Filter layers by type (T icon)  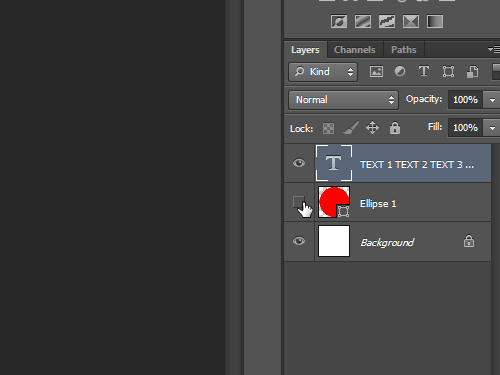click(424, 71)
